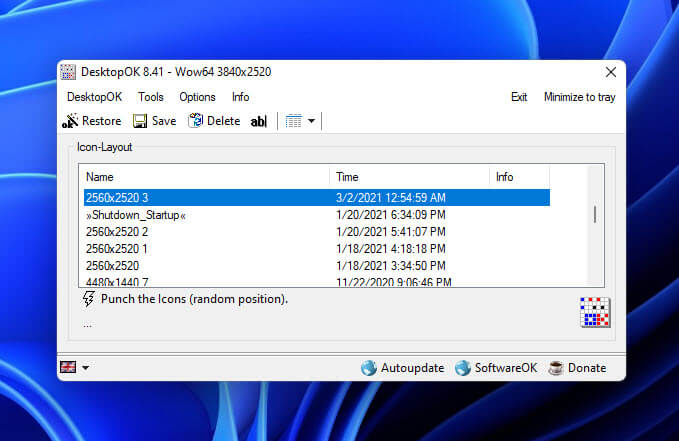Click the Info column header
The width and height of the screenshot is (679, 441).
click(x=520, y=177)
